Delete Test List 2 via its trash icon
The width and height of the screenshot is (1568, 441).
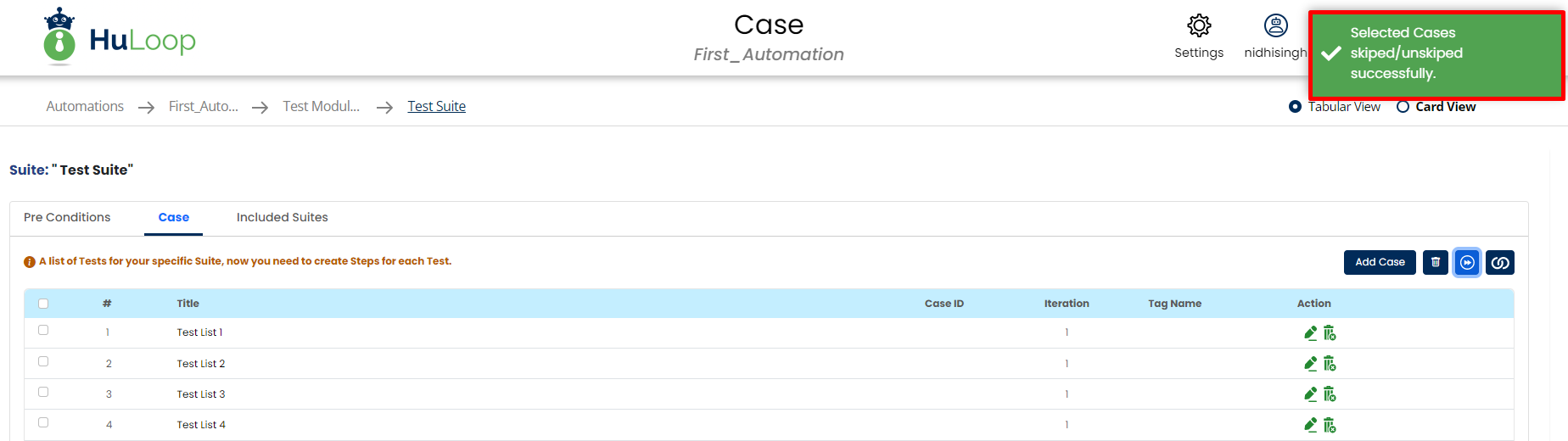coord(1330,364)
